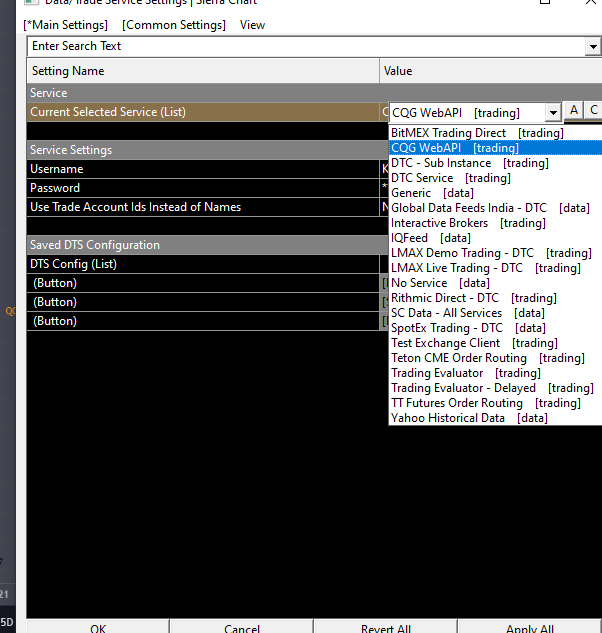The image size is (602, 633).
Task: Click the Value column header
Action: click(491, 71)
